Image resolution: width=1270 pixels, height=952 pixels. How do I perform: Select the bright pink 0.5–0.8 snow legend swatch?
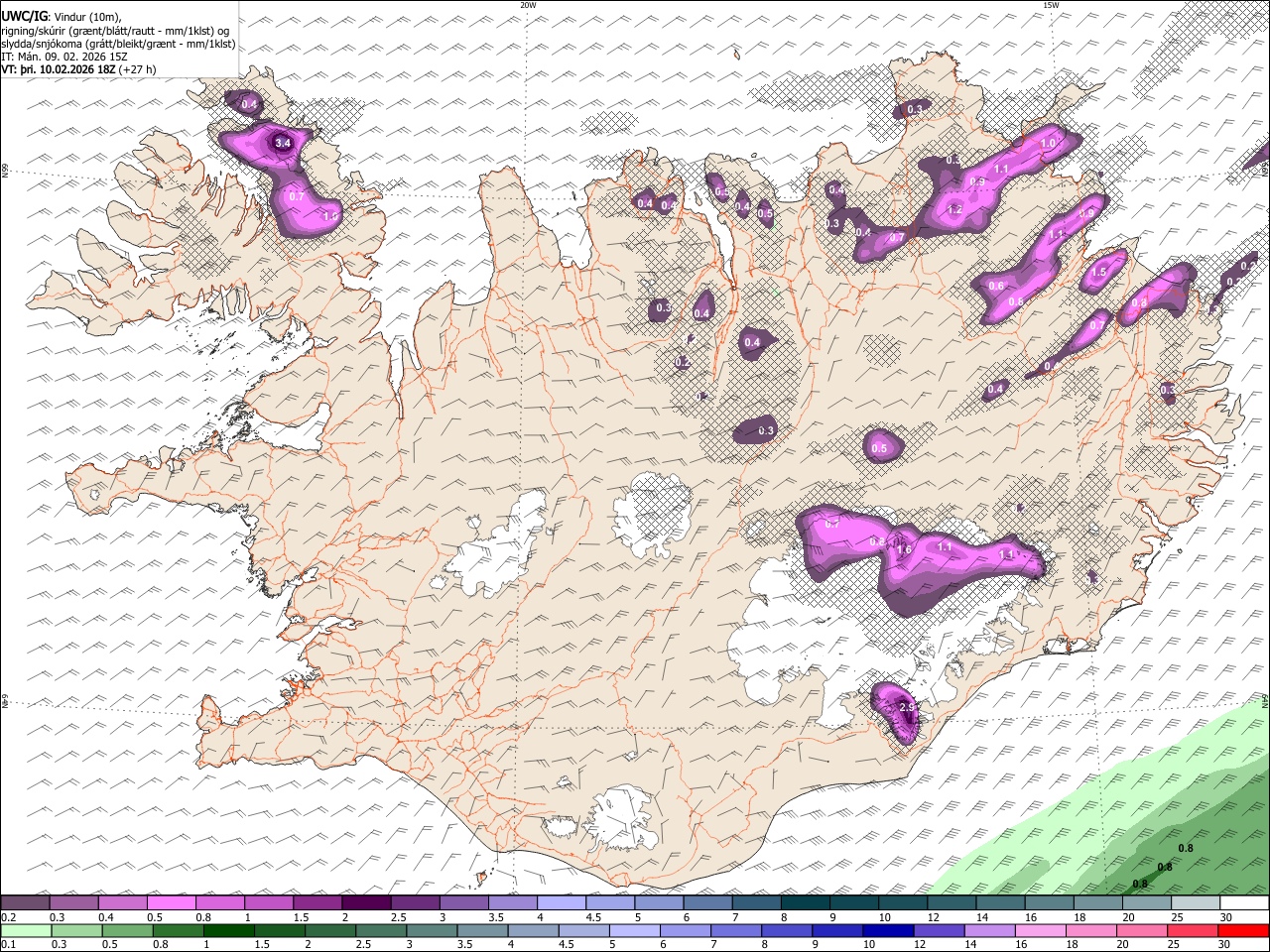(171, 903)
